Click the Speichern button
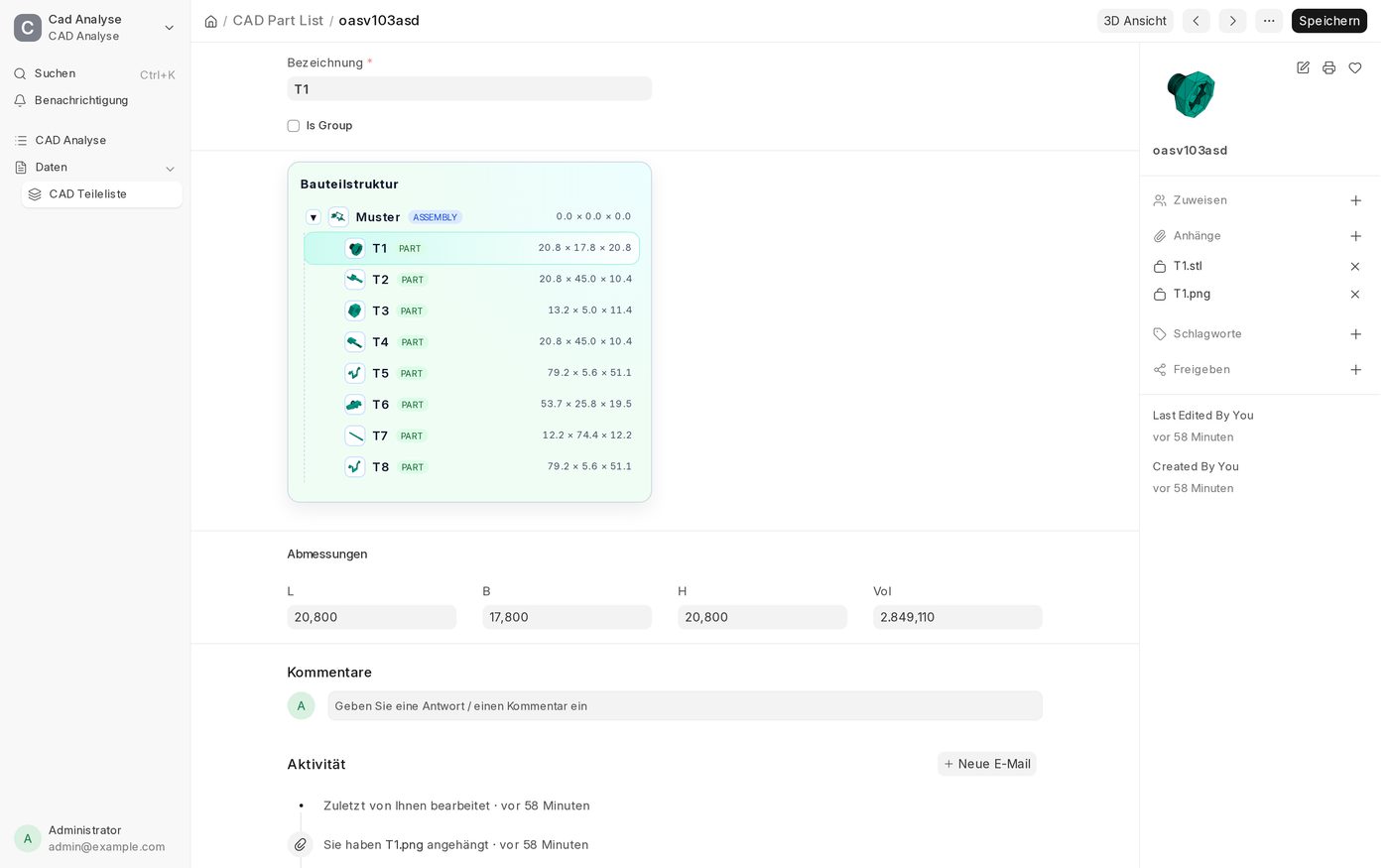Screen dimensions: 1389x868 tap(1328, 21)
